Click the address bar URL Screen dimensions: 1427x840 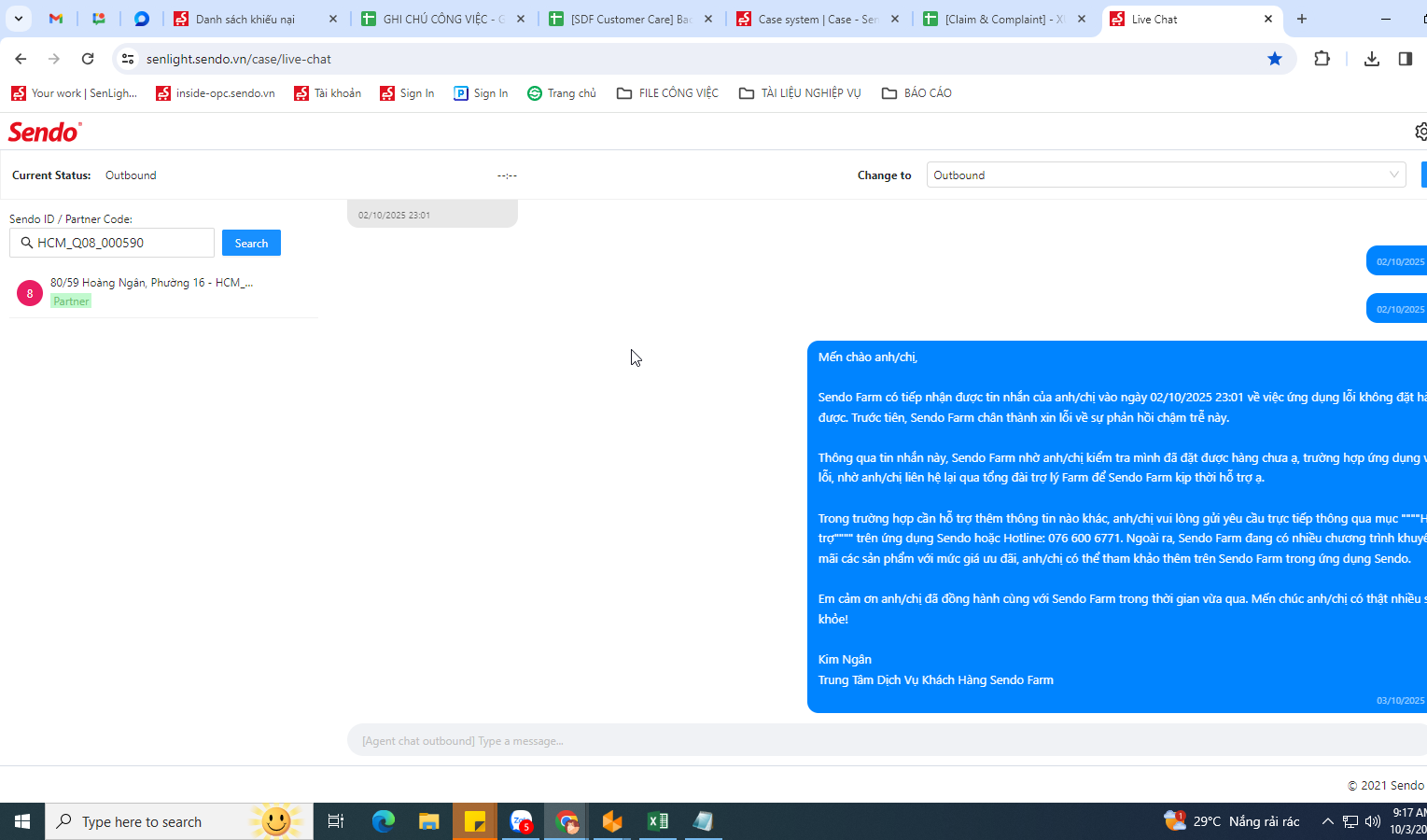coord(239,59)
